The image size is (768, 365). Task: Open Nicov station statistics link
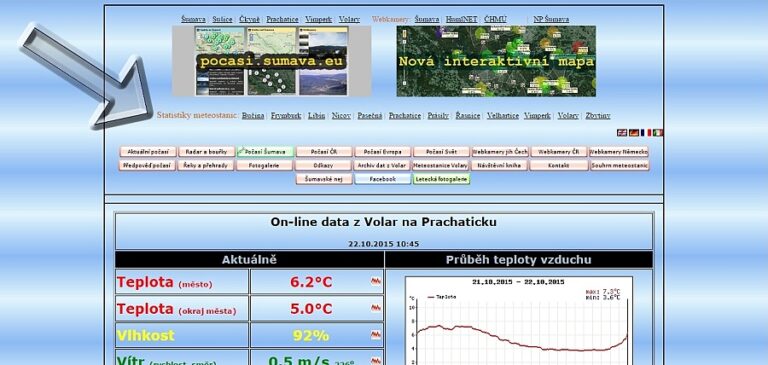[x=341, y=116]
